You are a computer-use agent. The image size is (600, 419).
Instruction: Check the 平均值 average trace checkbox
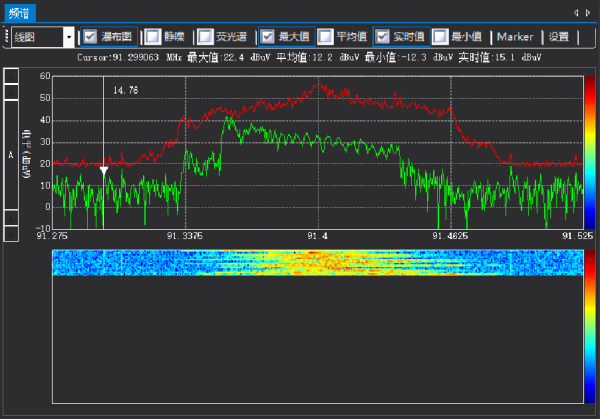tap(325, 37)
